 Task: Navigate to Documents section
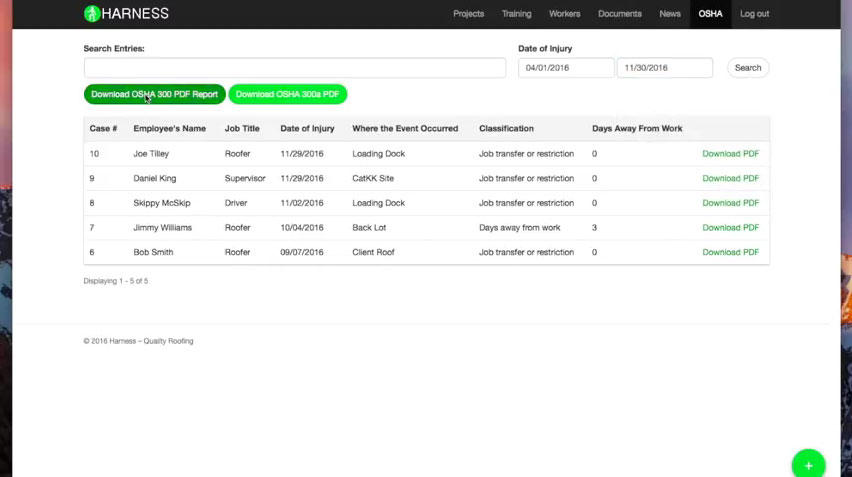[x=620, y=14]
